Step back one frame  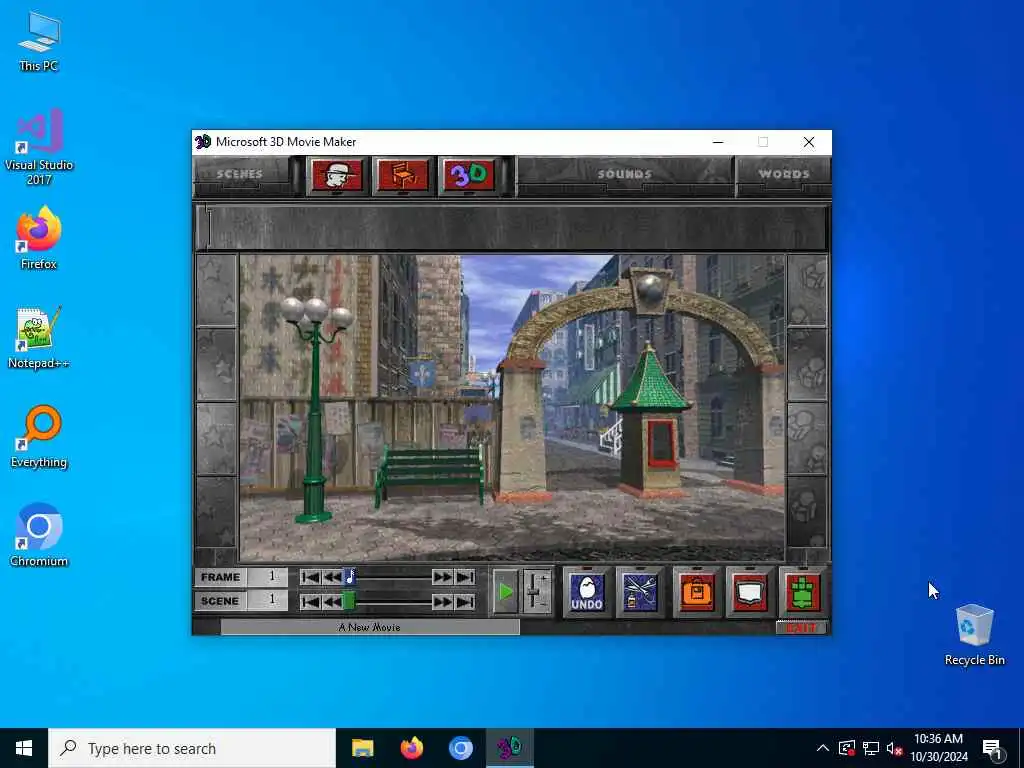(x=332, y=577)
